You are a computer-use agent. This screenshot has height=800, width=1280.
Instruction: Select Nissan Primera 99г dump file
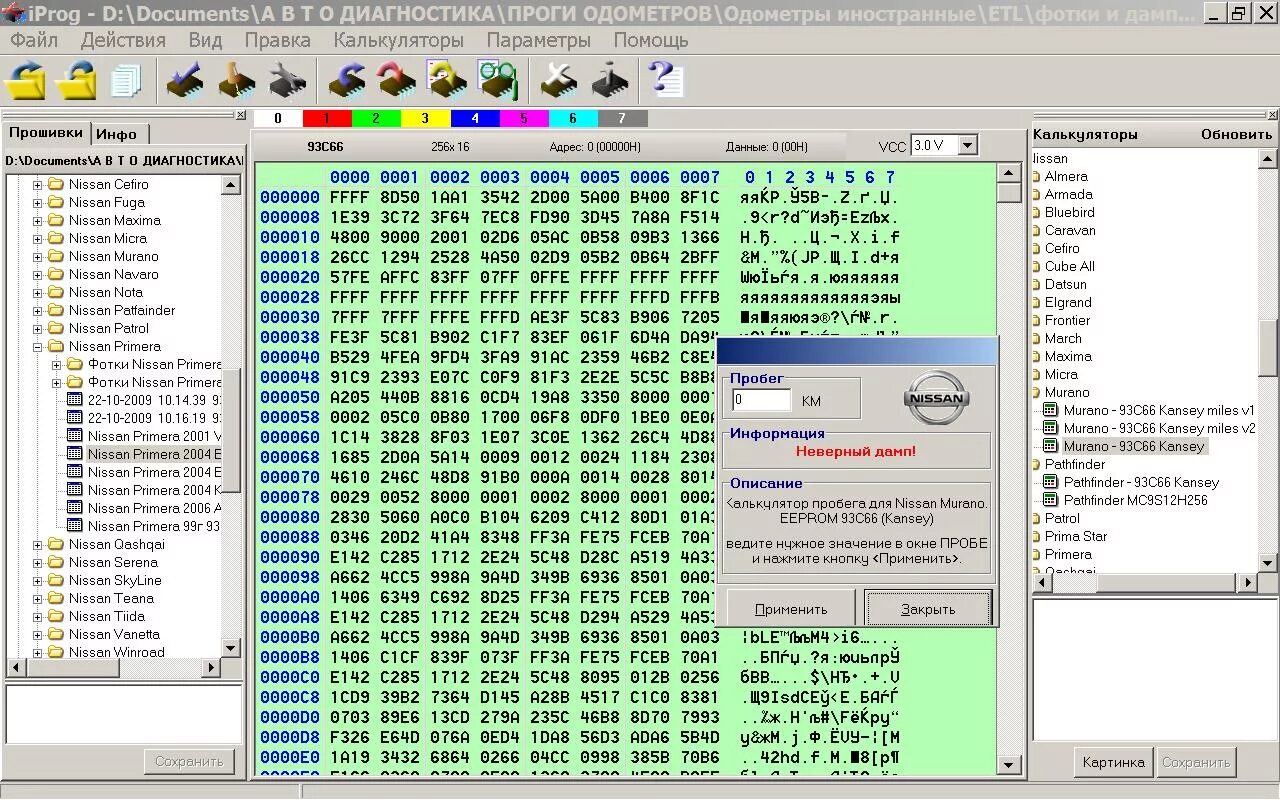pos(154,526)
